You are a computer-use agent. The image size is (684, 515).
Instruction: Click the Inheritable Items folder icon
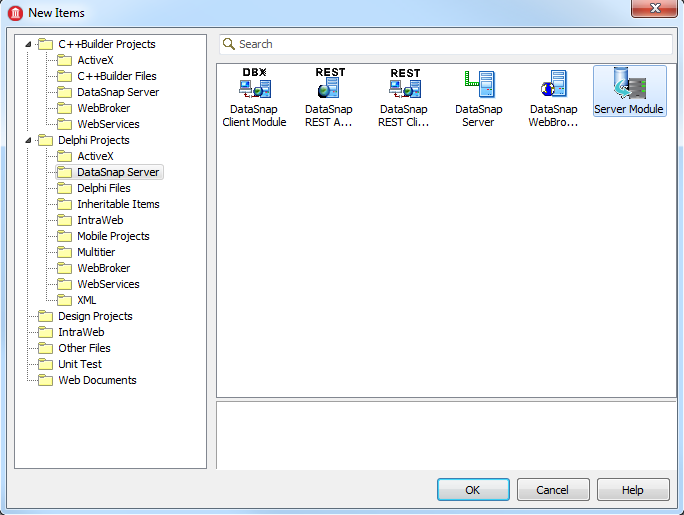[64, 204]
